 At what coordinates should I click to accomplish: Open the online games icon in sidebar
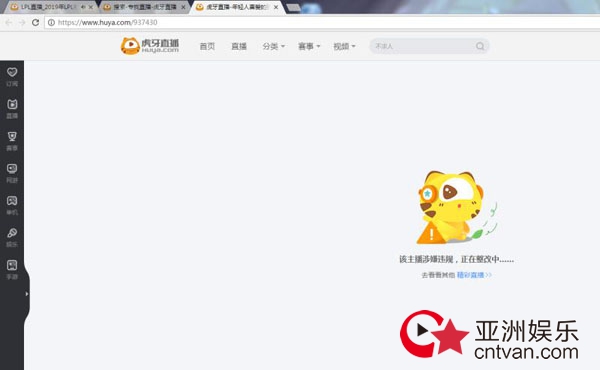point(12,173)
